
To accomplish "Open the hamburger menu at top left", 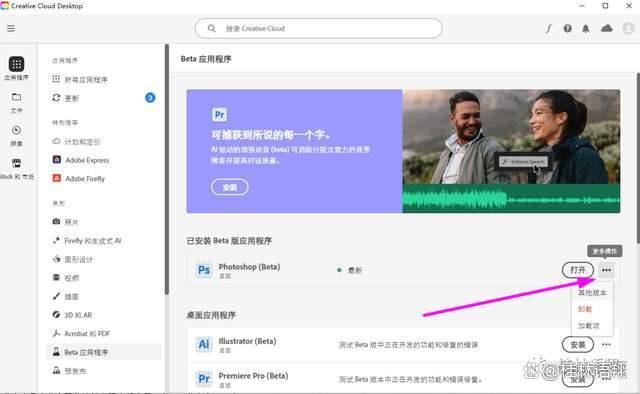I will tap(11, 28).
